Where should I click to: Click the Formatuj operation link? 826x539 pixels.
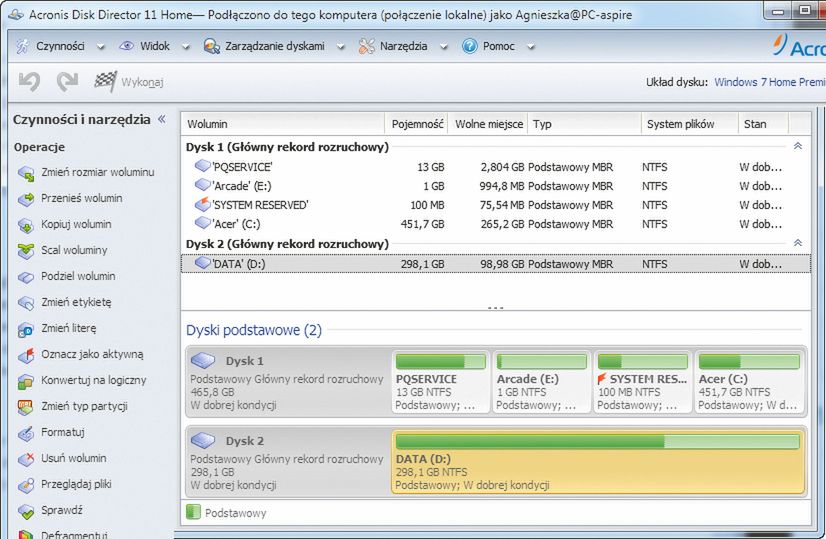point(63,432)
